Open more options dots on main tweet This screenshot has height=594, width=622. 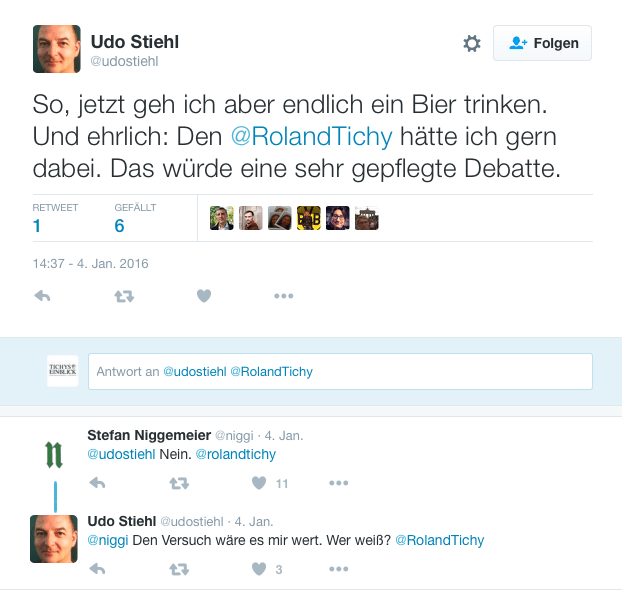(x=284, y=296)
